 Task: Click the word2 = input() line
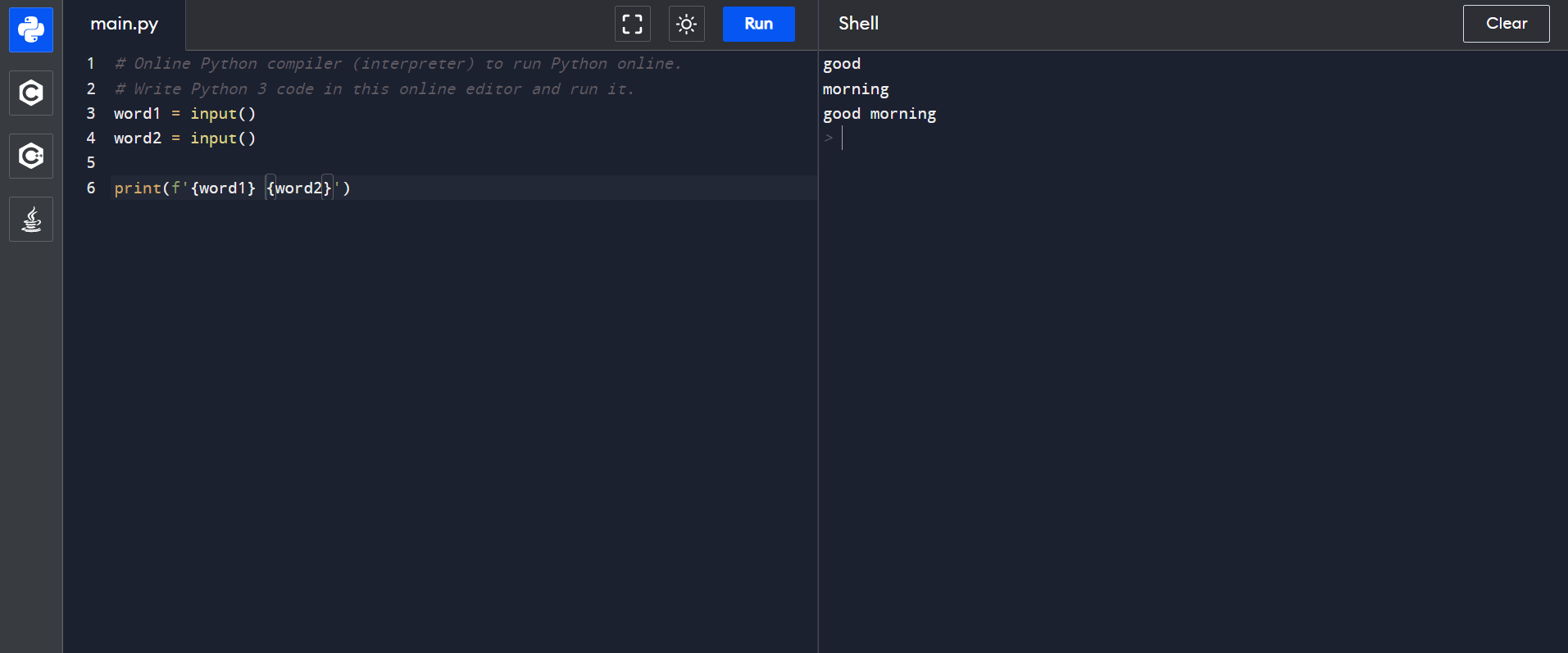point(184,138)
